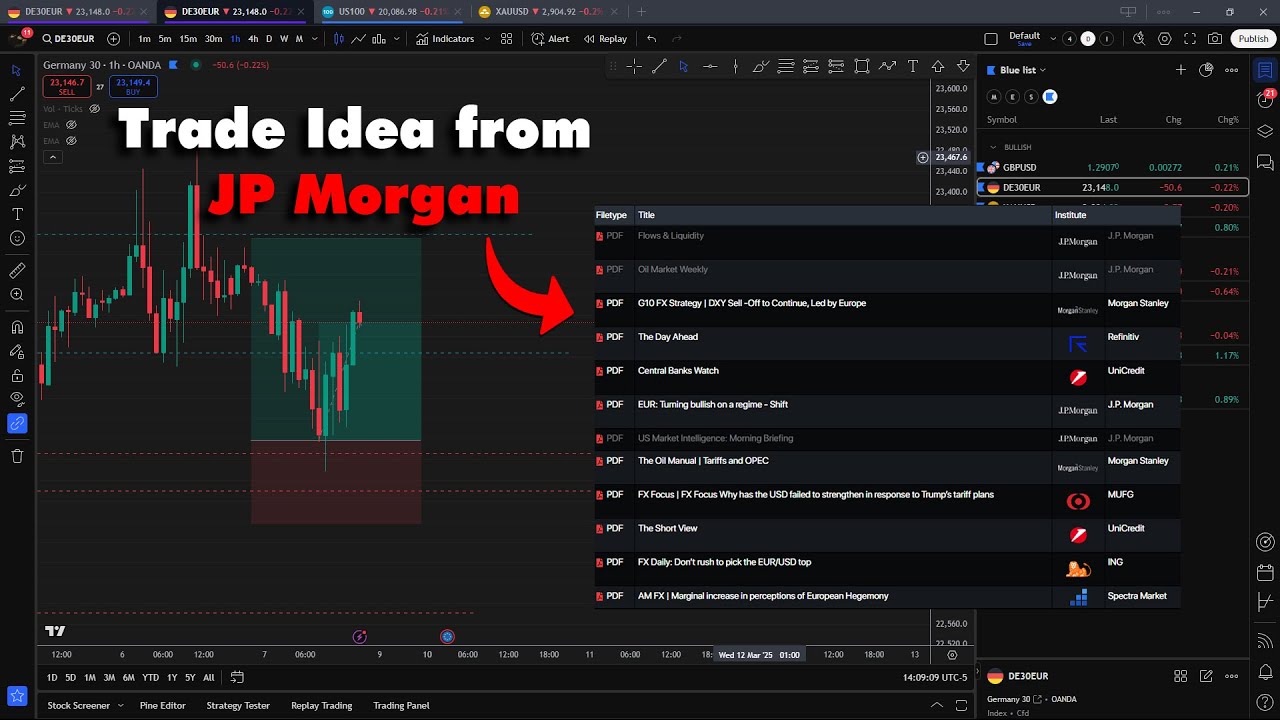Select horizontal line in floating toolbar
Screen dimensions: 1280x720
(710, 66)
